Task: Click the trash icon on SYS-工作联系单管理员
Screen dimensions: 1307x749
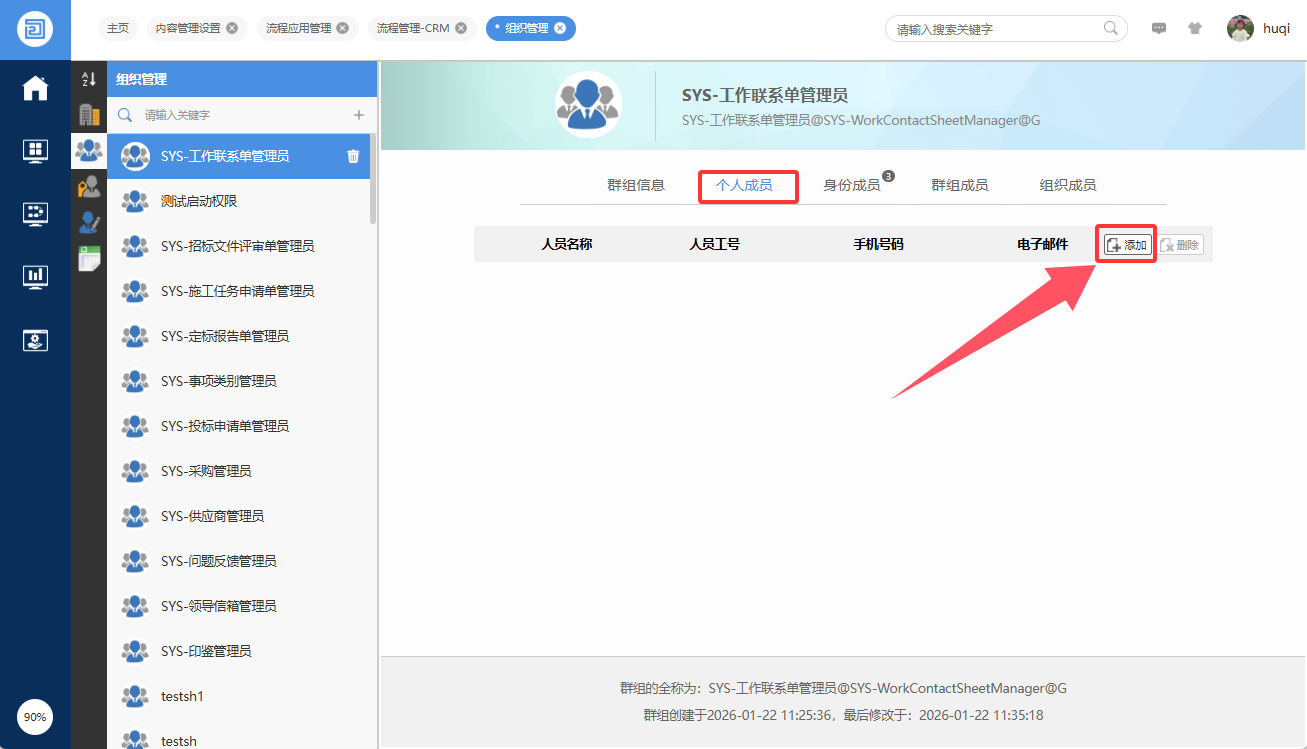Action: 353,156
